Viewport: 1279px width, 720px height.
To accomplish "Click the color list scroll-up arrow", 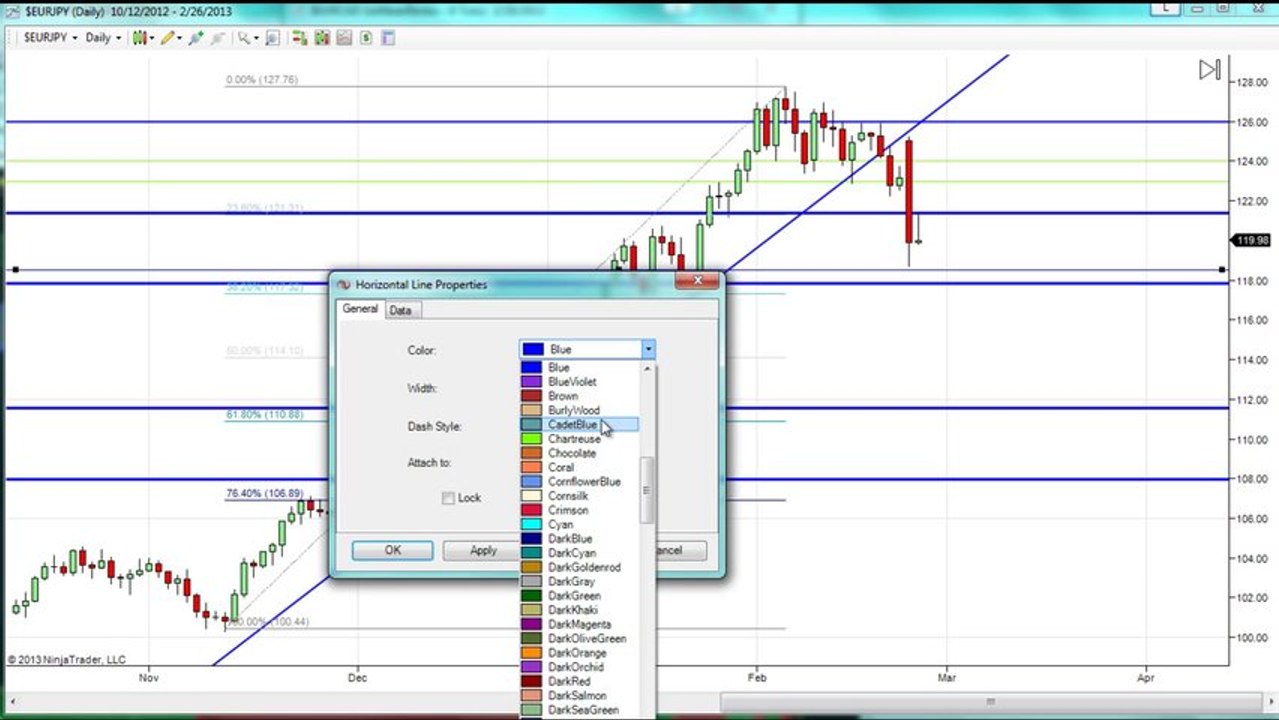I will (x=647, y=368).
